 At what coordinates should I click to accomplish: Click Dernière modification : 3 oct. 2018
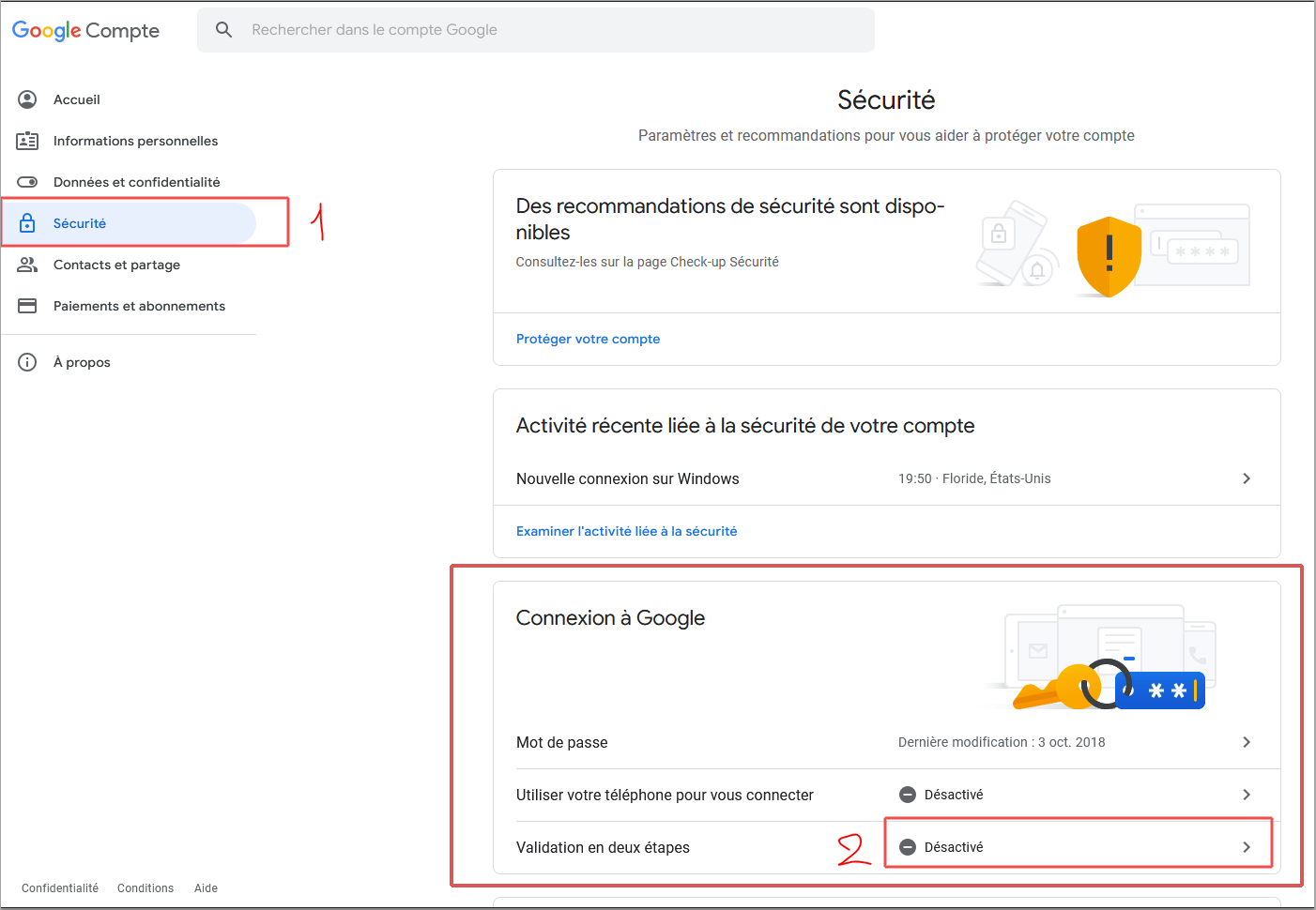1002,742
